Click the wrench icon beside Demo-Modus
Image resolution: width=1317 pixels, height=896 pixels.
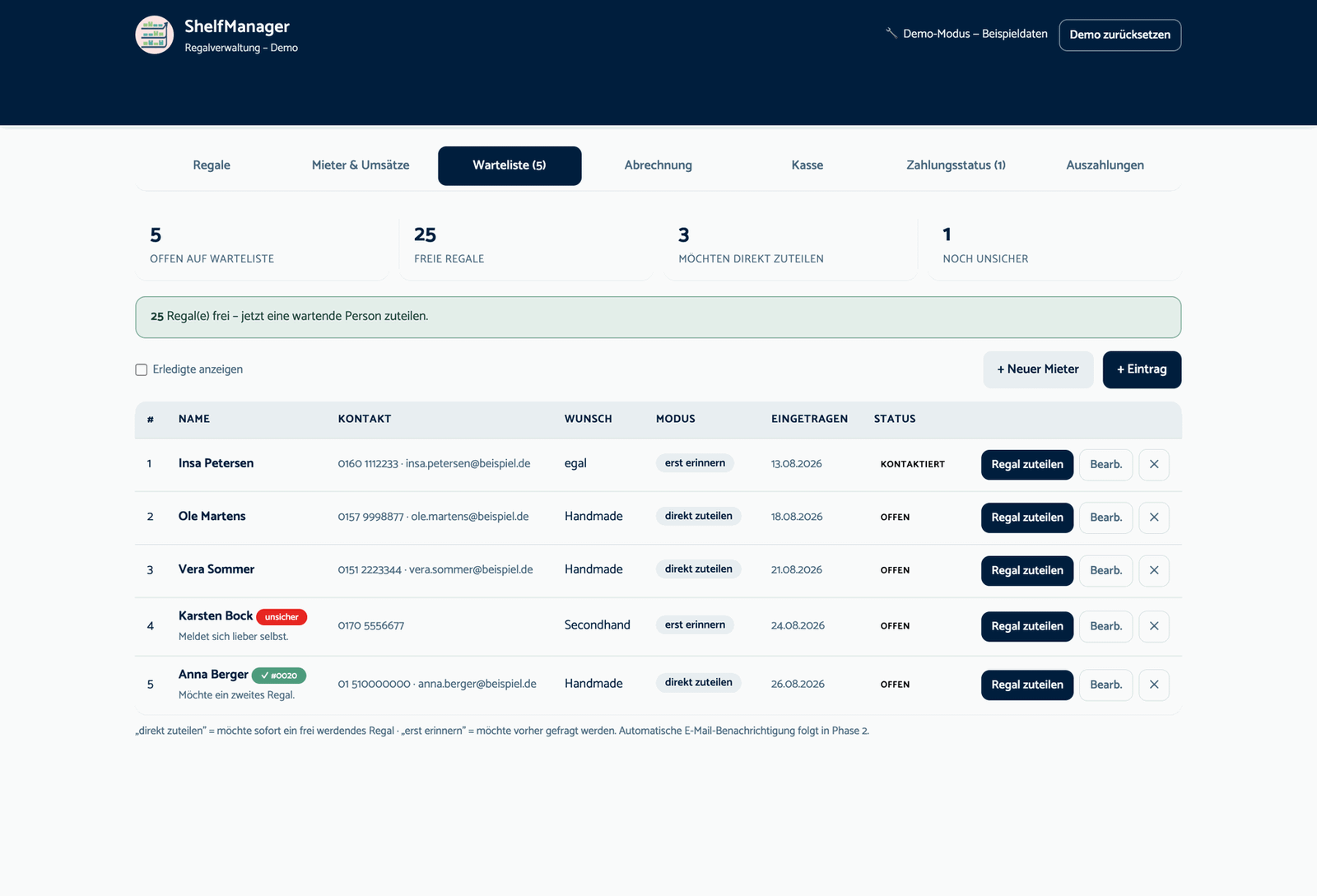(891, 34)
